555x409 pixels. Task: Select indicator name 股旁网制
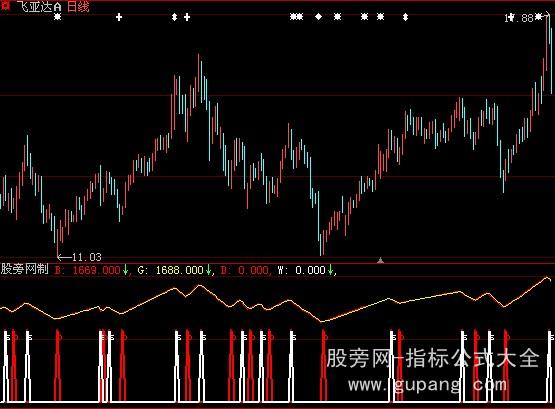pos(24,269)
